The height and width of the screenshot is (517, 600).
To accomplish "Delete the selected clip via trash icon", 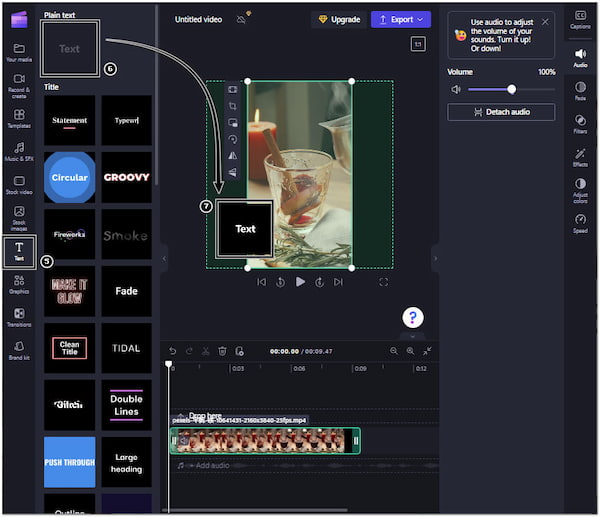I will pos(222,351).
